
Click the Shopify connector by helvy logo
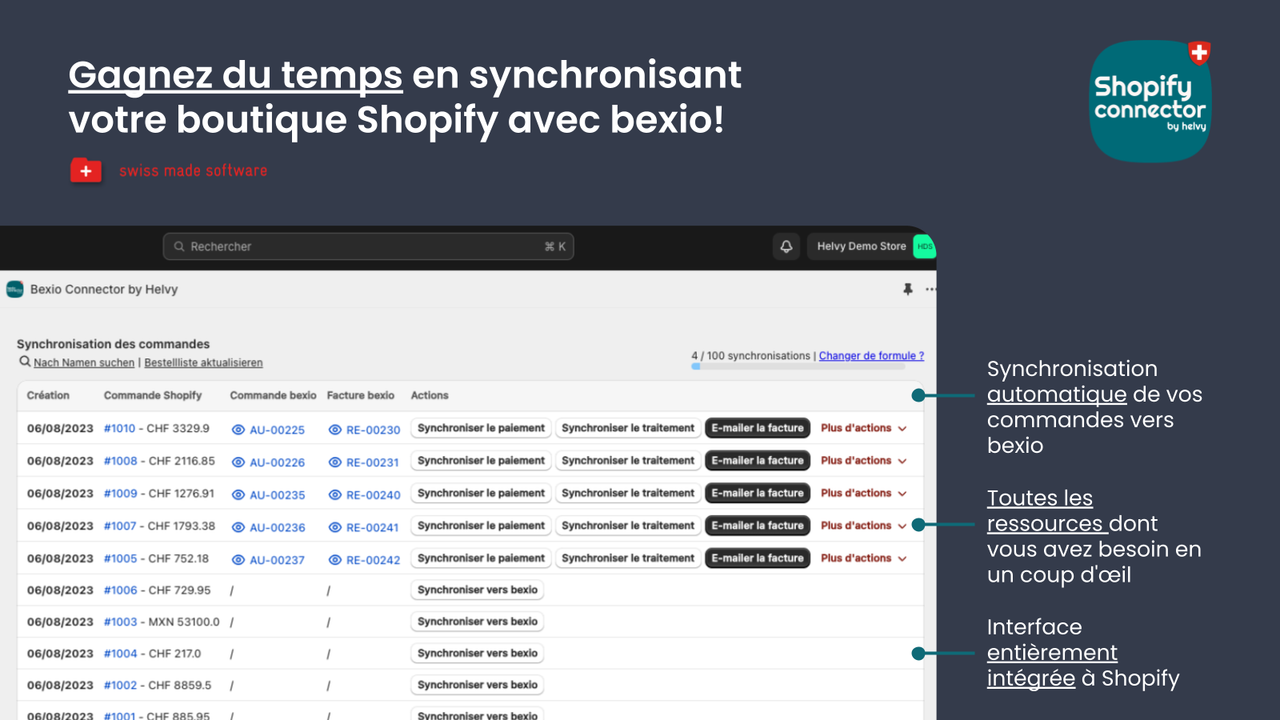click(1151, 101)
